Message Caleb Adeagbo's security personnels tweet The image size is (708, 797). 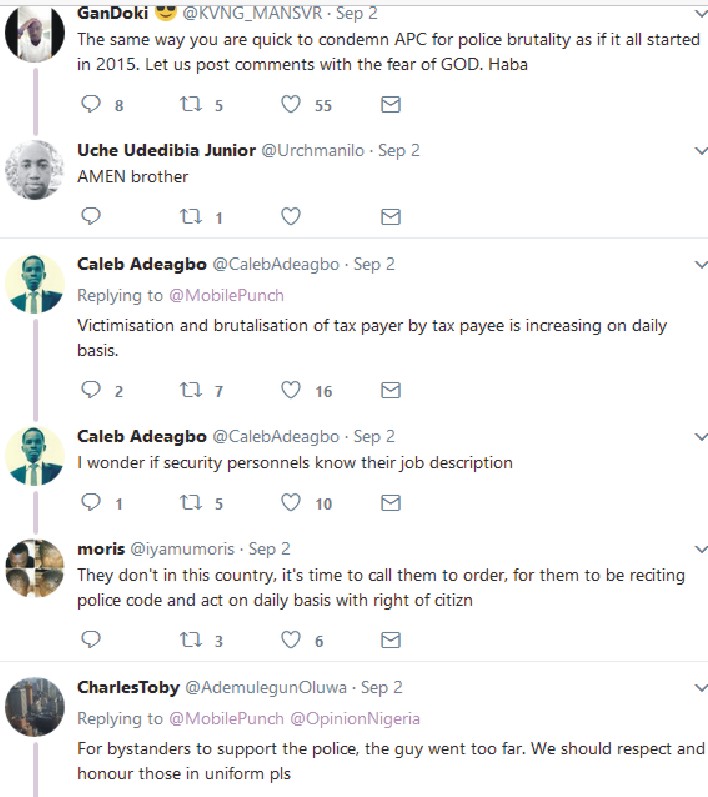click(391, 503)
